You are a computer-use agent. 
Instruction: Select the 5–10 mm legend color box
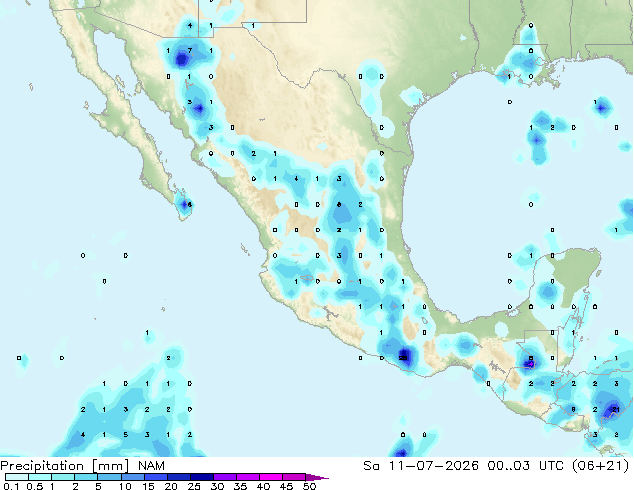pos(109,477)
